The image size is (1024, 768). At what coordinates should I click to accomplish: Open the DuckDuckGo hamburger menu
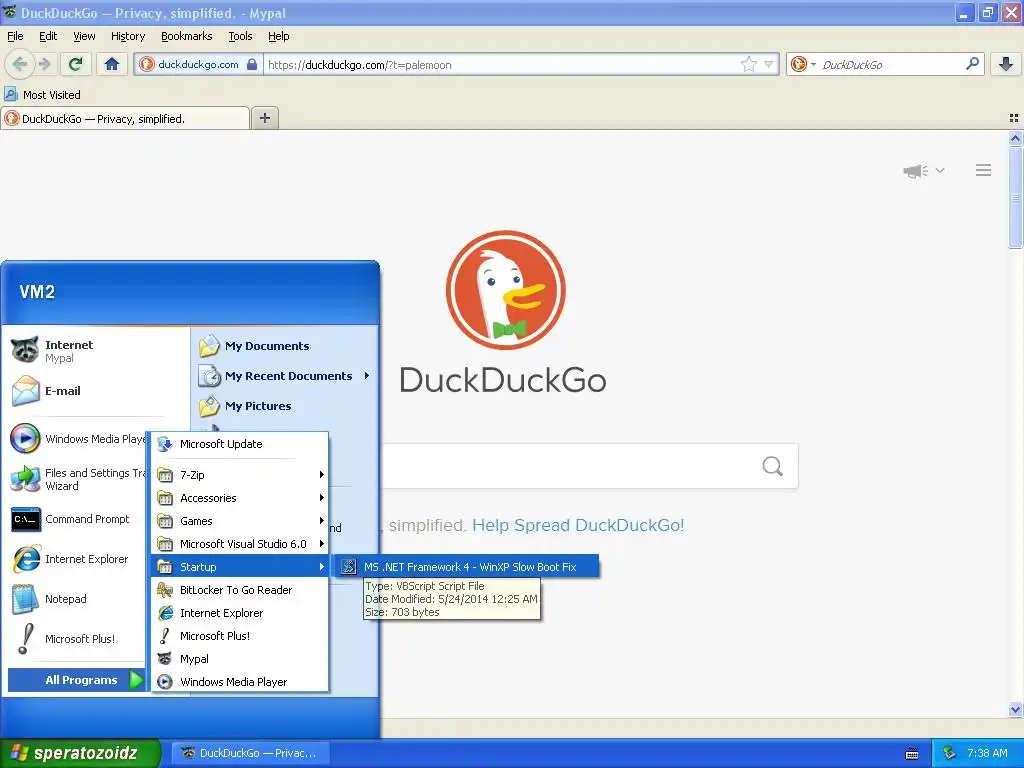pyautogui.click(x=984, y=170)
